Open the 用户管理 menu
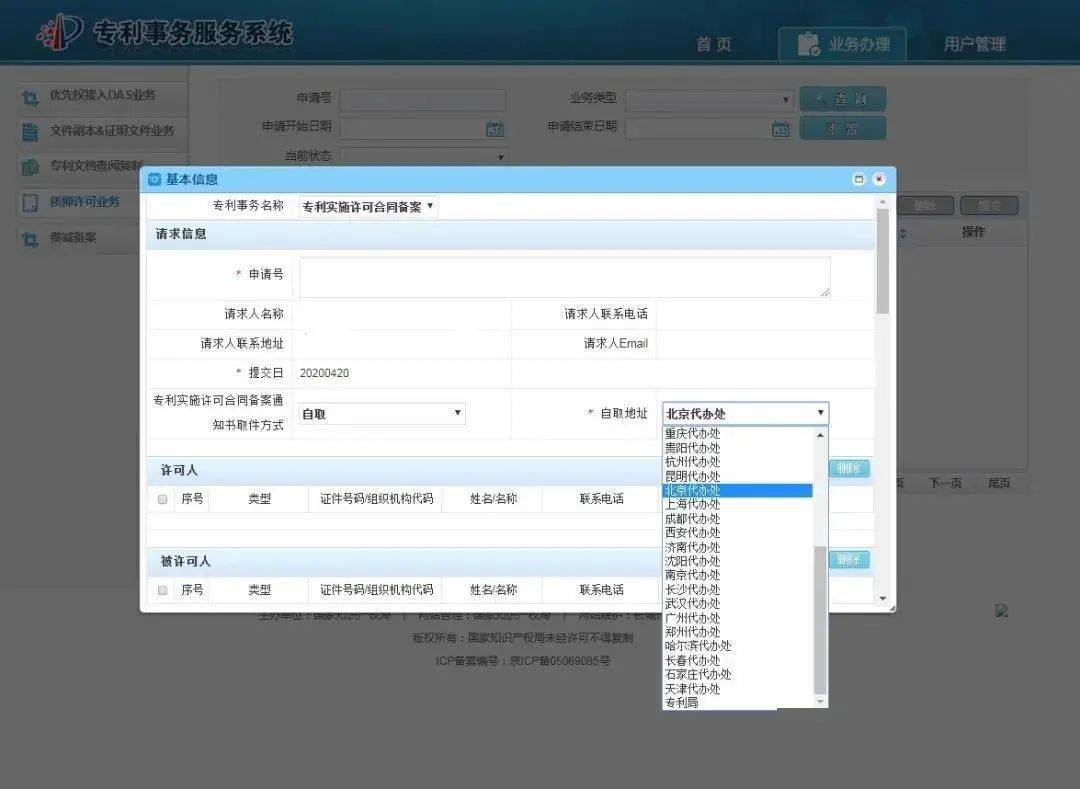This screenshot has height=789, width=1080. pos(975,43)
